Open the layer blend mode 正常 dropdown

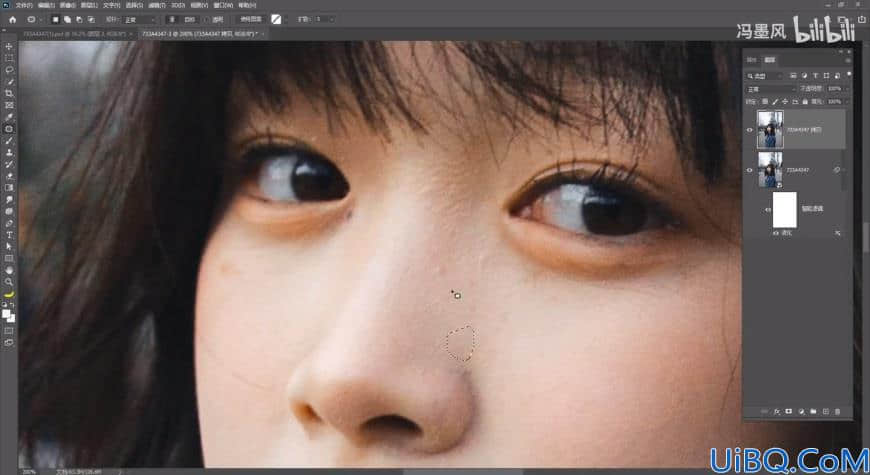[771, 89]
